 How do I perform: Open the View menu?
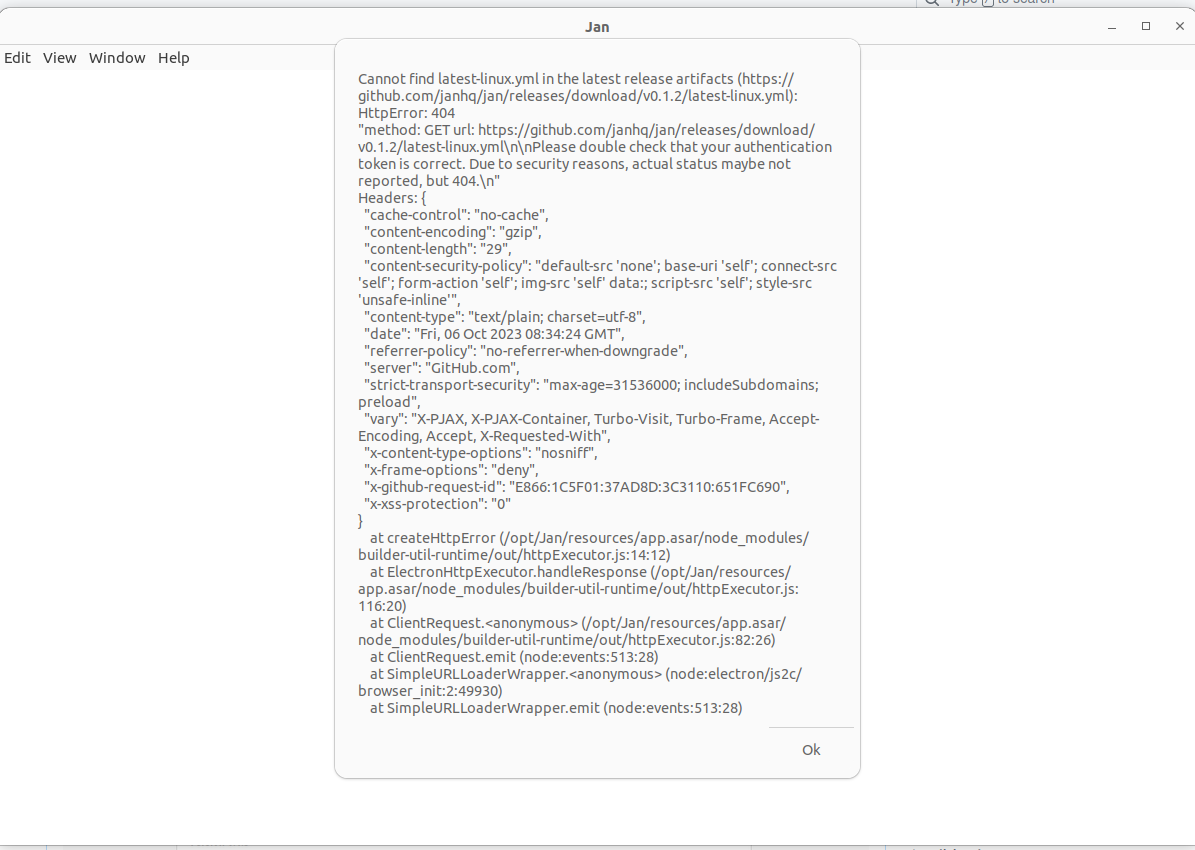pyautogui.click(x=59, y=58)
